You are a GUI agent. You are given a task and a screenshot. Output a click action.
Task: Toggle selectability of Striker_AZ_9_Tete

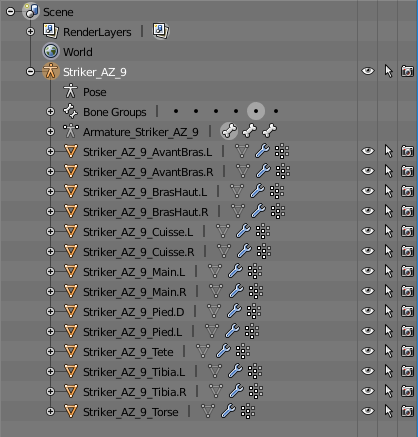pos(388,351)
